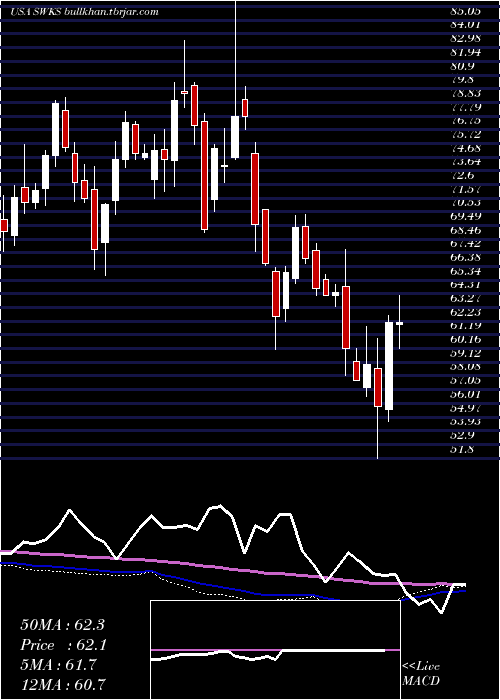
Task: Click the 53.93 price axis label
Action: [x=465, y=422]
